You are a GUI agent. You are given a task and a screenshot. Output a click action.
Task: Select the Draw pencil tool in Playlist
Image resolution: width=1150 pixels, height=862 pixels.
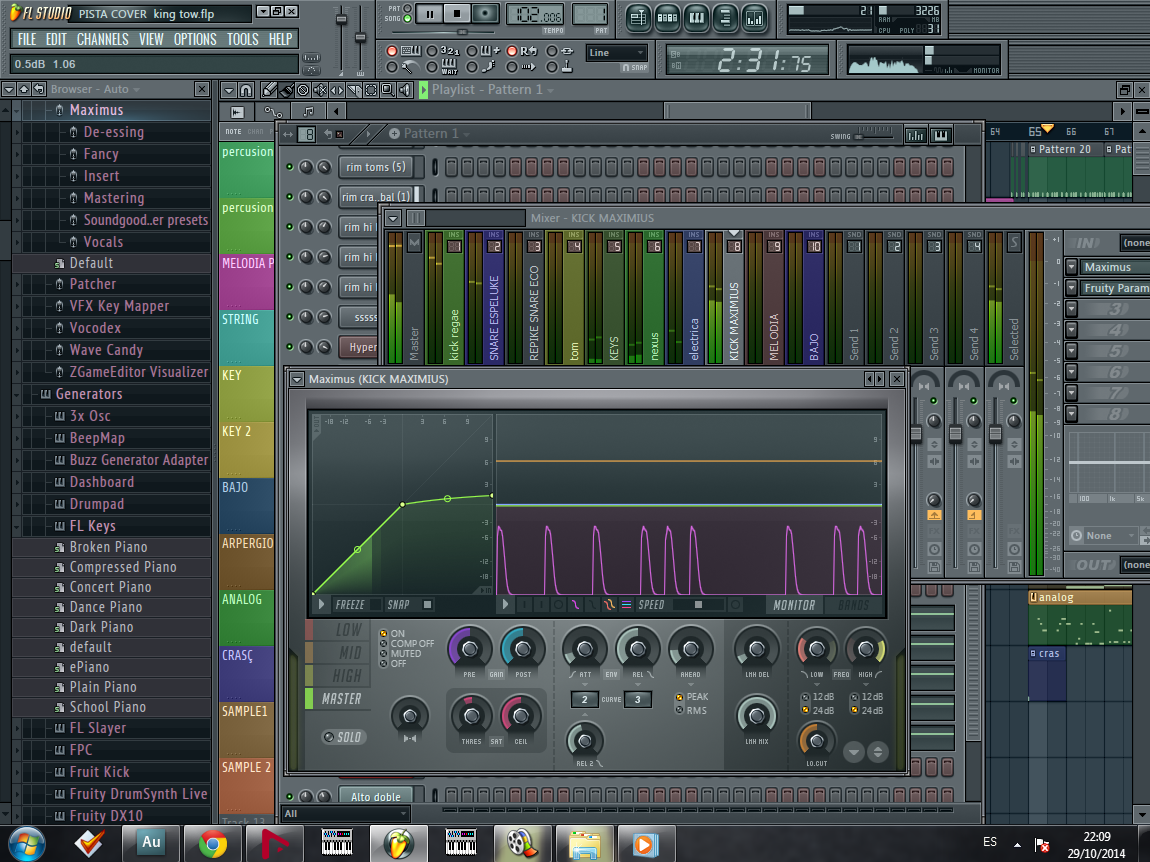tap(269, 90)
